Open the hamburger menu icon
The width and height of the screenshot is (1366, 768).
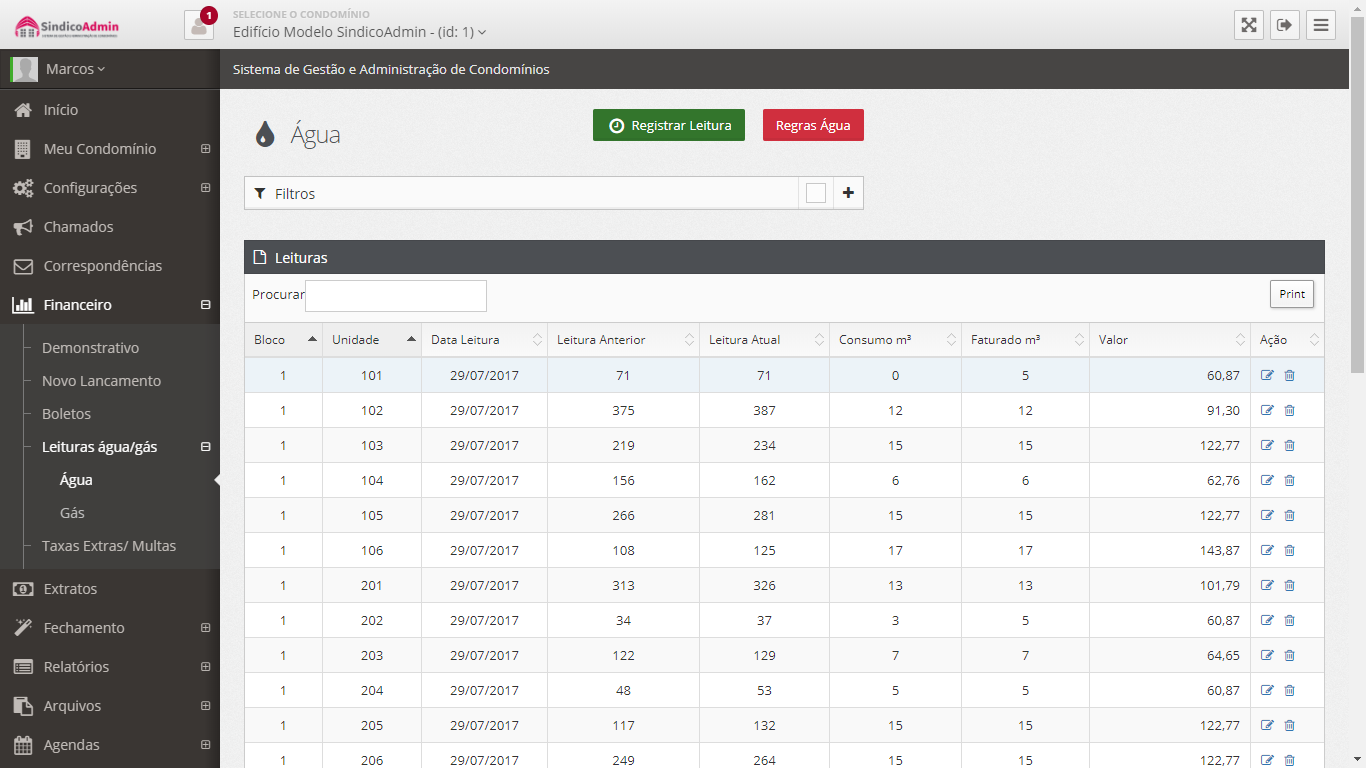[1321, 25]
